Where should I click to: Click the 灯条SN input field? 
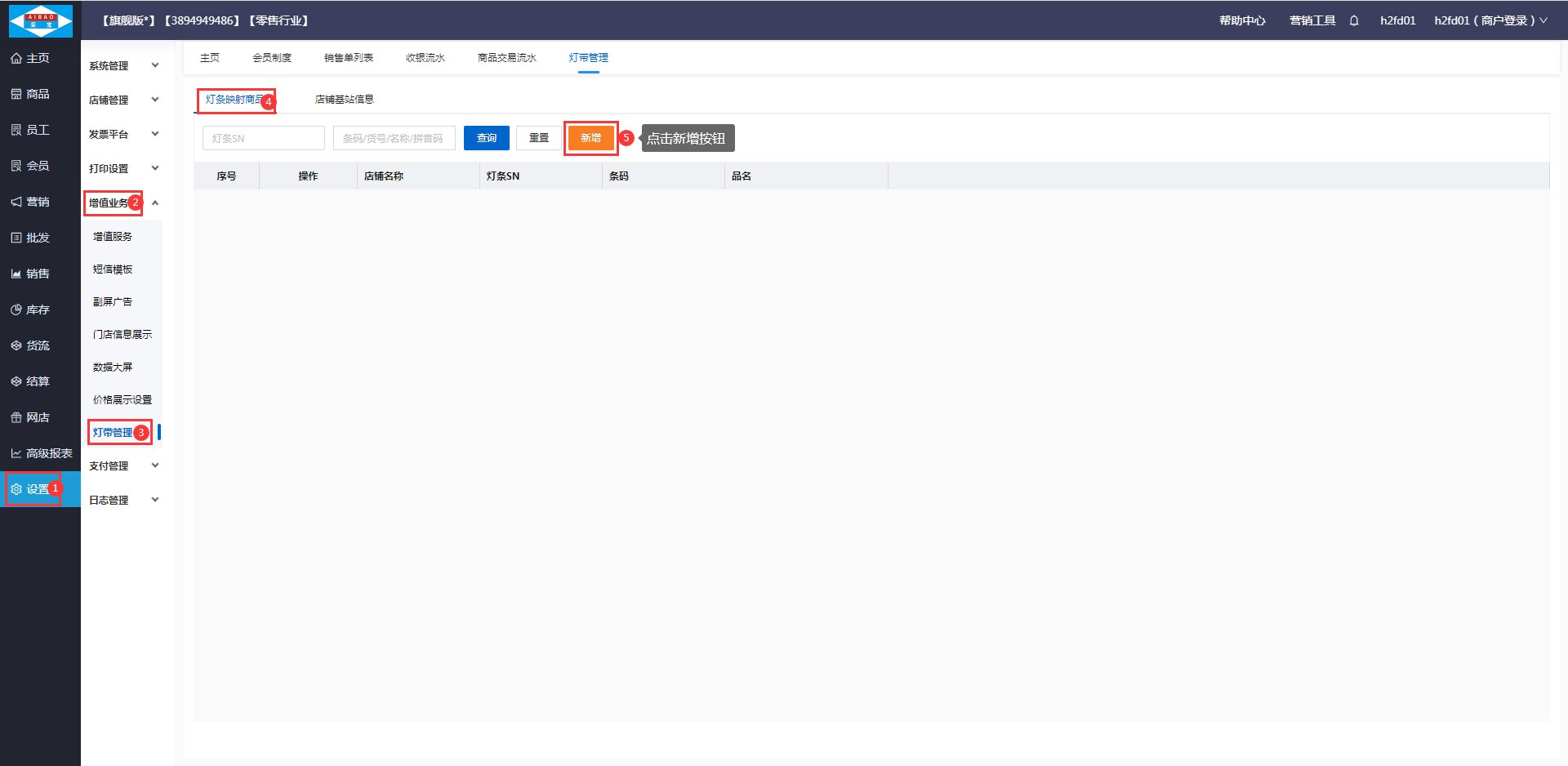click(x=263, y=139)
